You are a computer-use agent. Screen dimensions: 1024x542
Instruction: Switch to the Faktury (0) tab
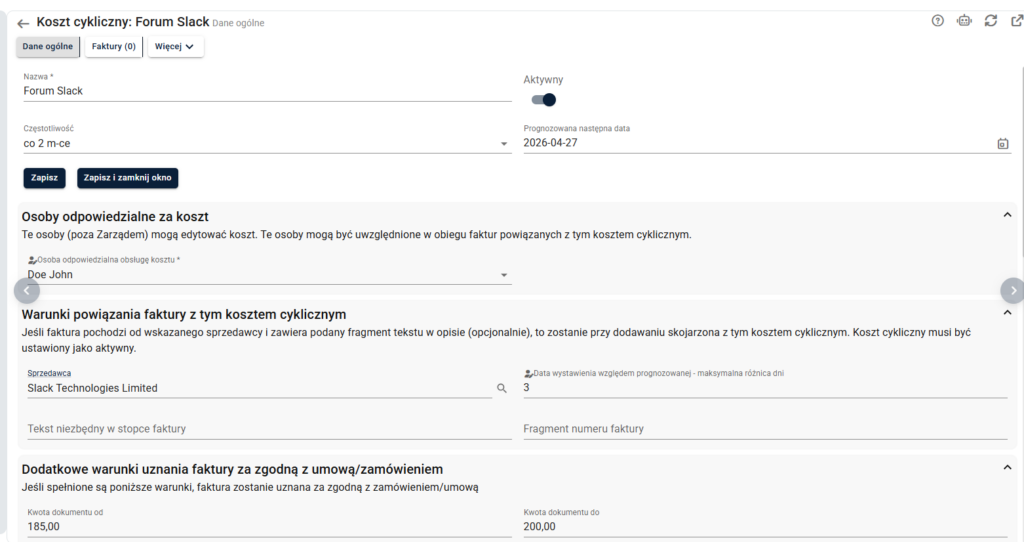[x=114, y=46]
